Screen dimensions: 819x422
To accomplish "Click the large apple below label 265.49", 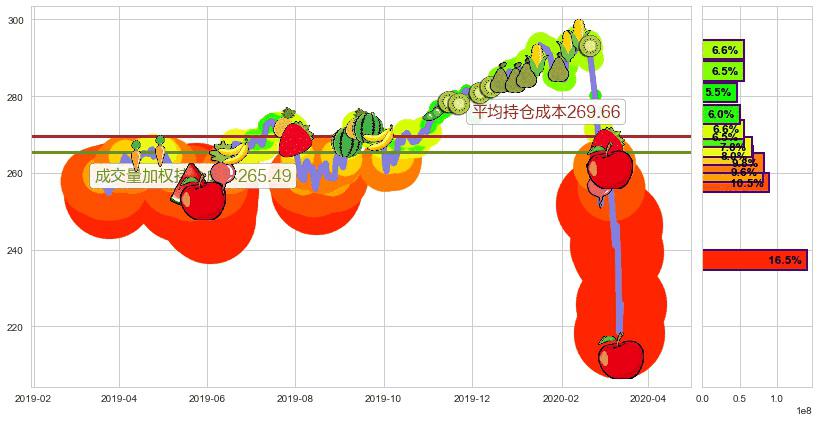I will point(203,198).
